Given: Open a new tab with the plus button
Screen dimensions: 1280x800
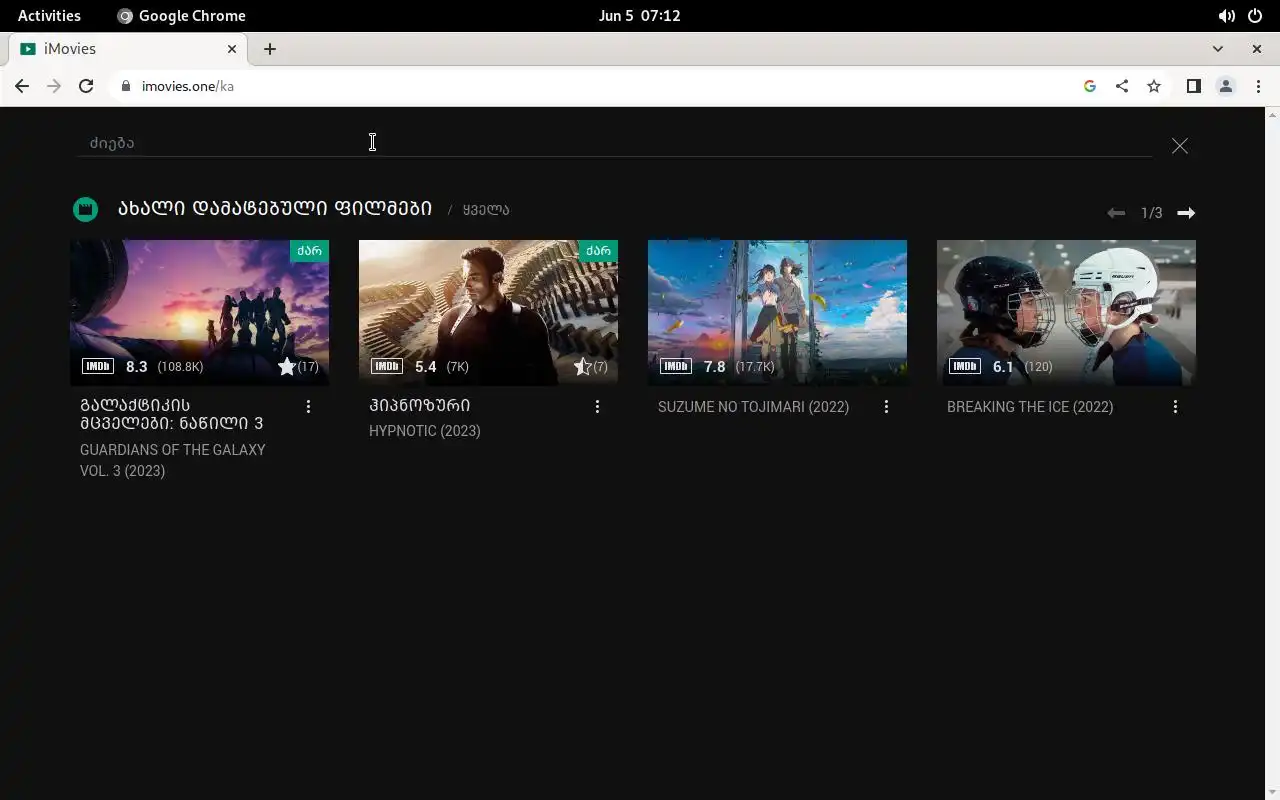Looking at the screenshot, I should [x=270, y=49].
